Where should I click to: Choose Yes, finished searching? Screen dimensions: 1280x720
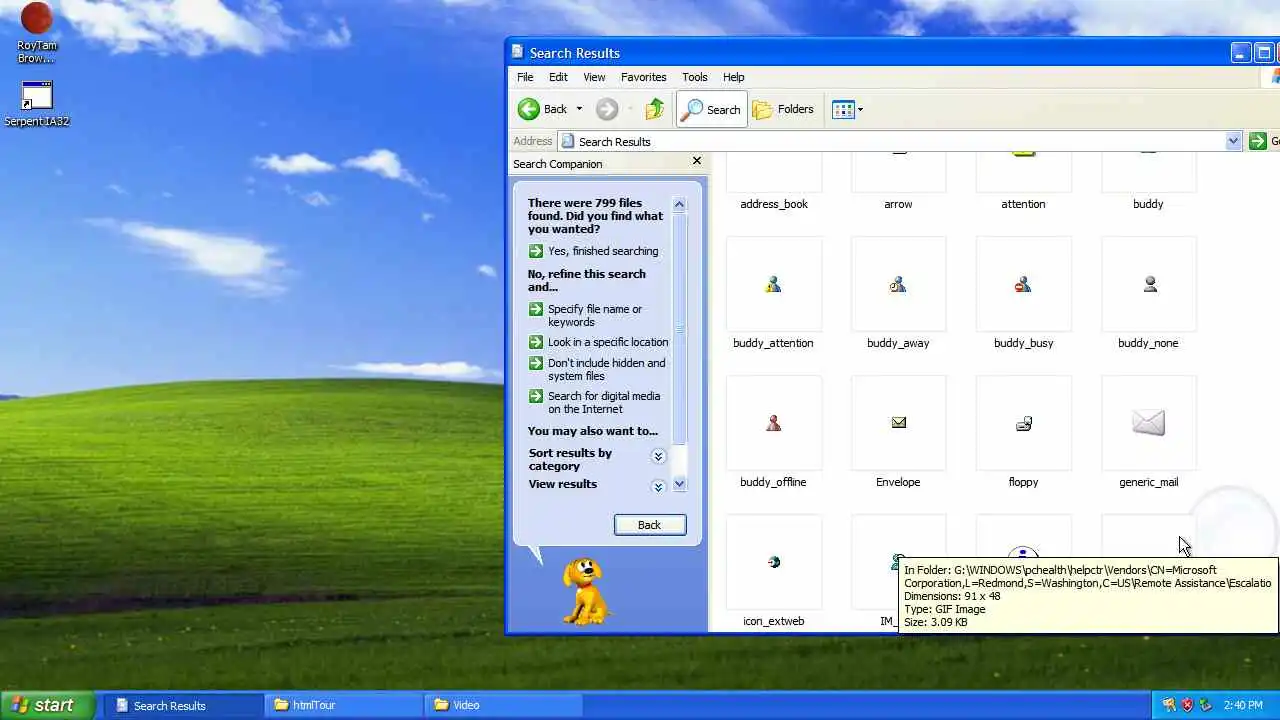(593, 251)
